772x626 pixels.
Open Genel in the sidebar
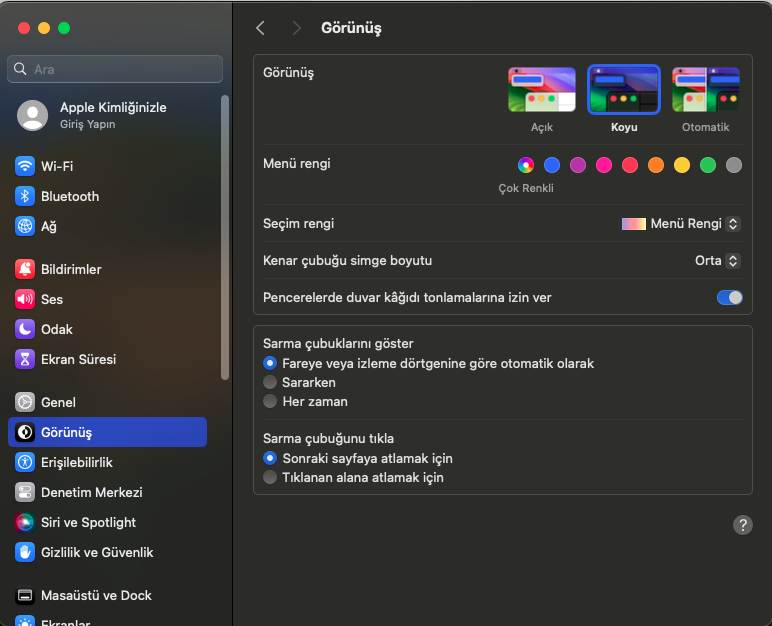point(58,402)
